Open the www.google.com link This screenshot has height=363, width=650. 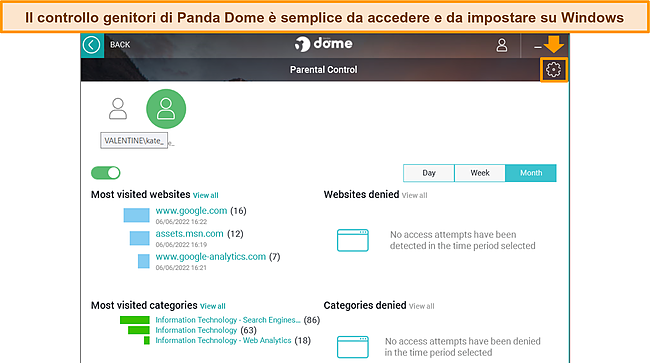pos(192,211)
